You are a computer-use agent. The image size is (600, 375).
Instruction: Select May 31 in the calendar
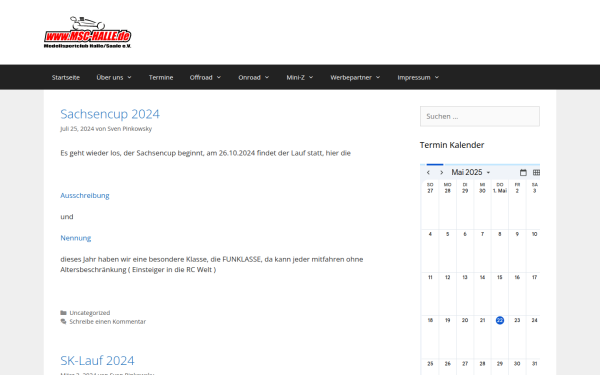[534, 364]
